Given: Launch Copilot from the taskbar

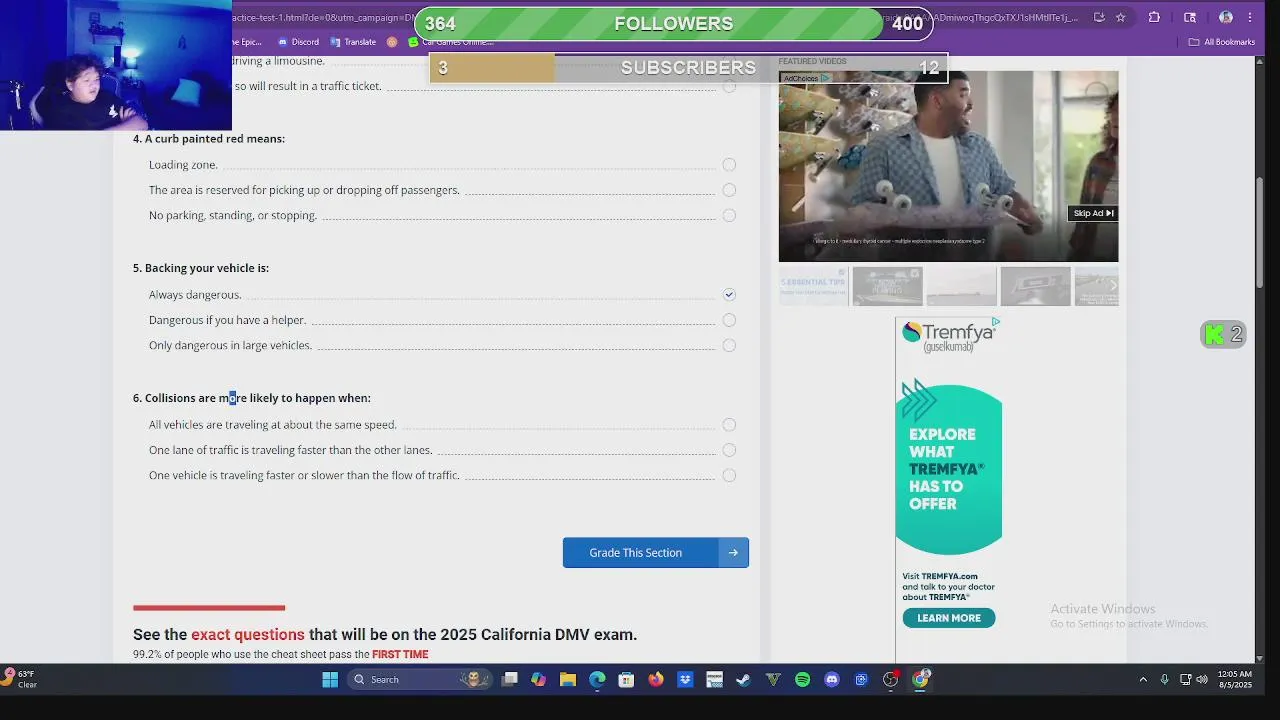Looking at the screenshot, I should click(x=538, y=680).
